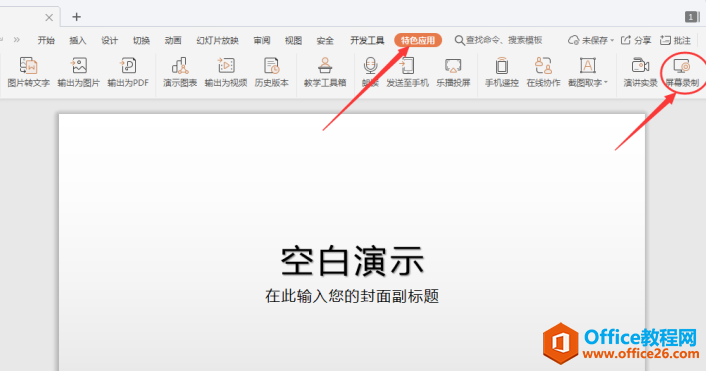This screenshot has height=371, width=706.
Task: Share the document via 分享
Action: click(636, 41)
